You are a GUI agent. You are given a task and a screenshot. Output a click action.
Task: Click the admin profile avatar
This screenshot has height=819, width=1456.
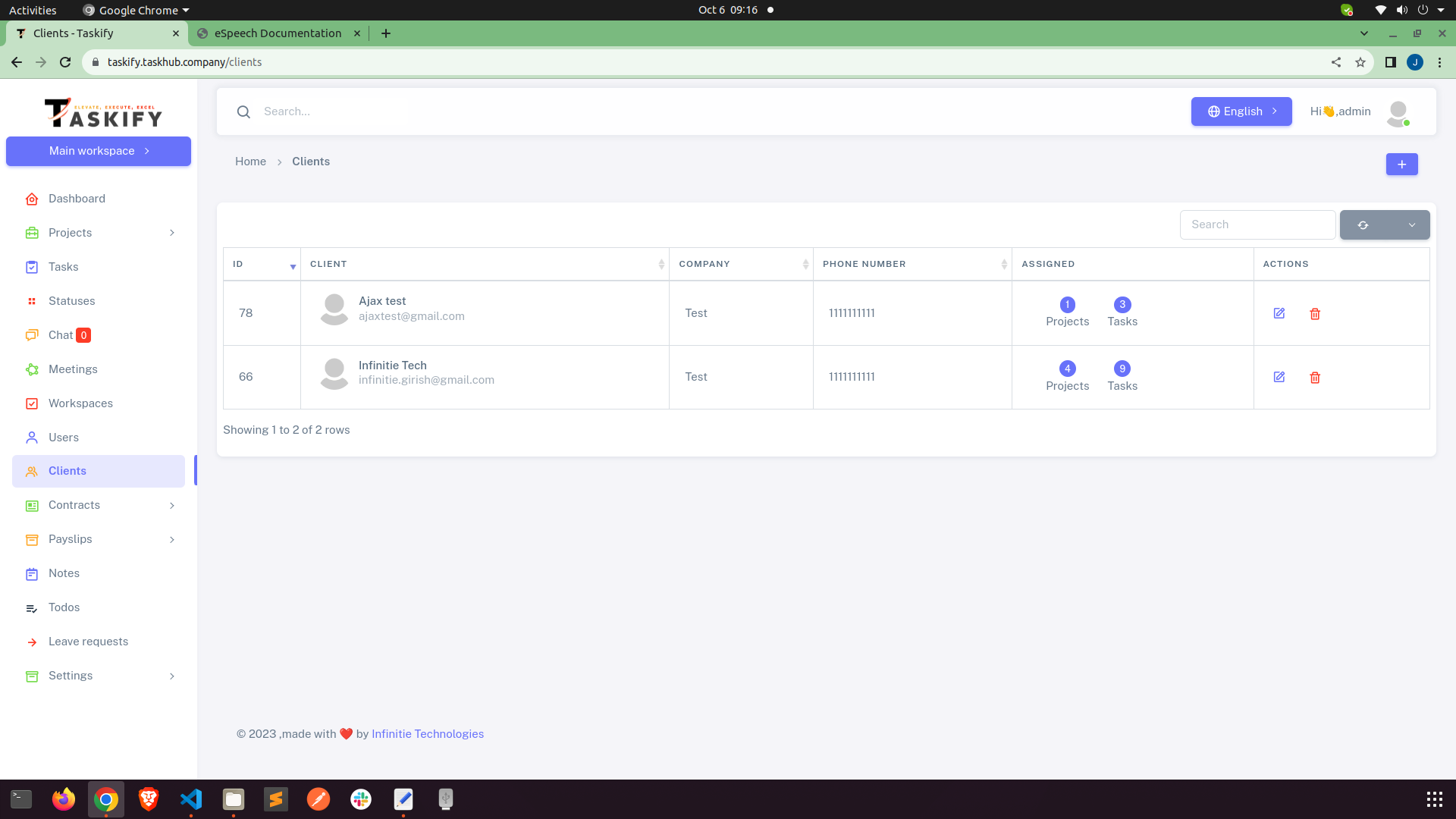click(1398, 112)
